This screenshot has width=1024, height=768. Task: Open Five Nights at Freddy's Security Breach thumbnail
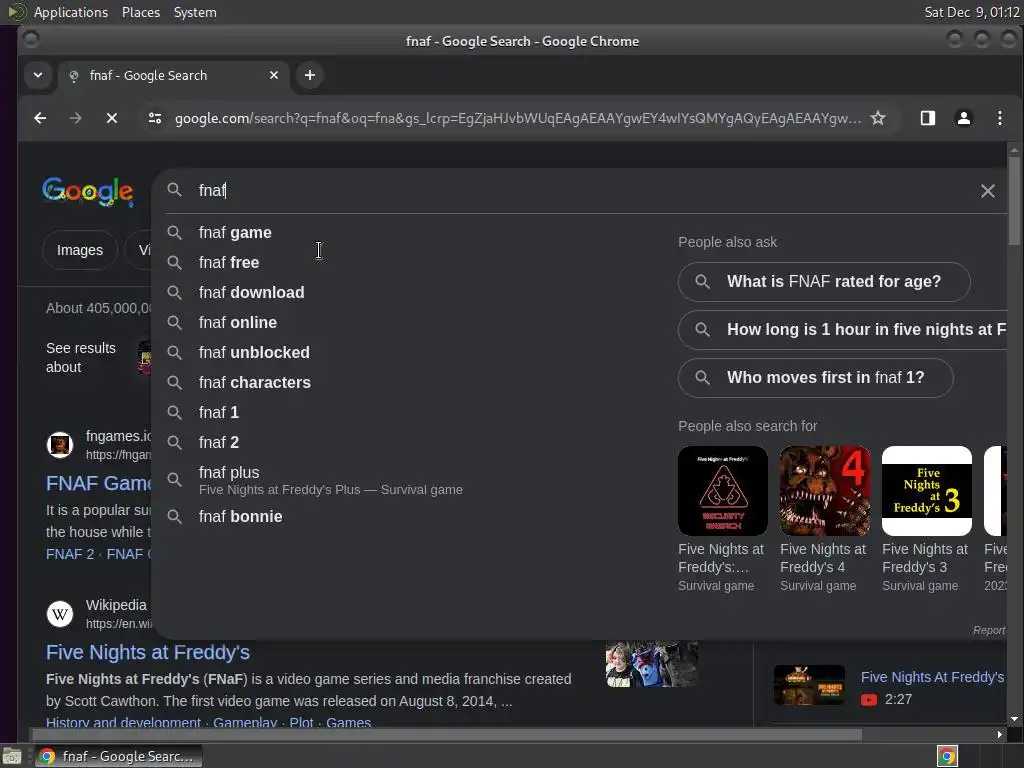pos(723,491)
